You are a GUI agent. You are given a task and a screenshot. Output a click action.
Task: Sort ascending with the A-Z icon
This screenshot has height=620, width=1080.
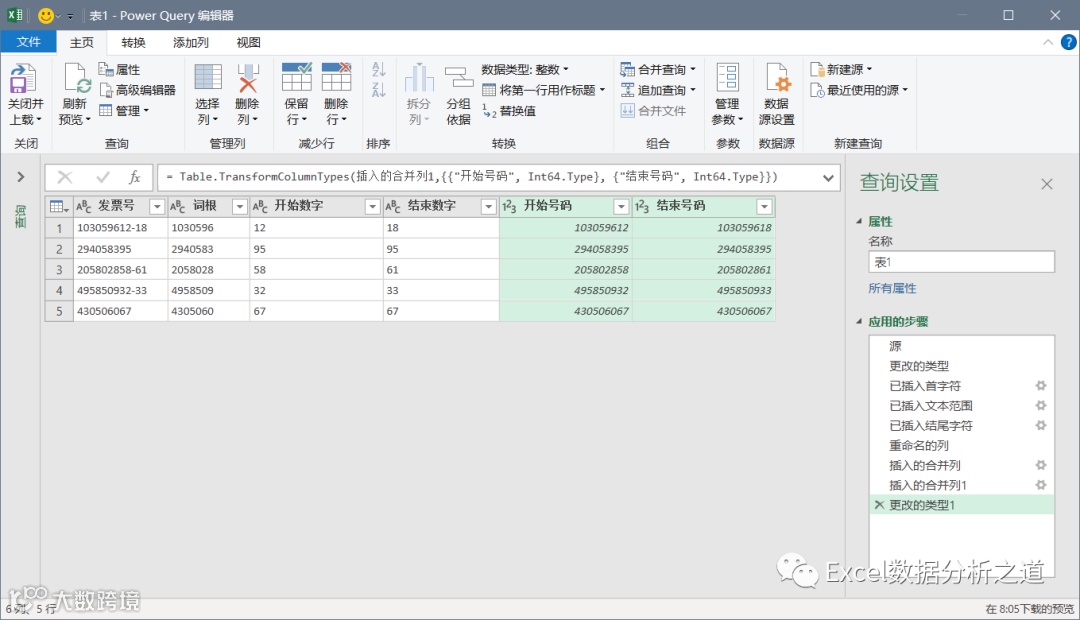click(x=379, y=70)
